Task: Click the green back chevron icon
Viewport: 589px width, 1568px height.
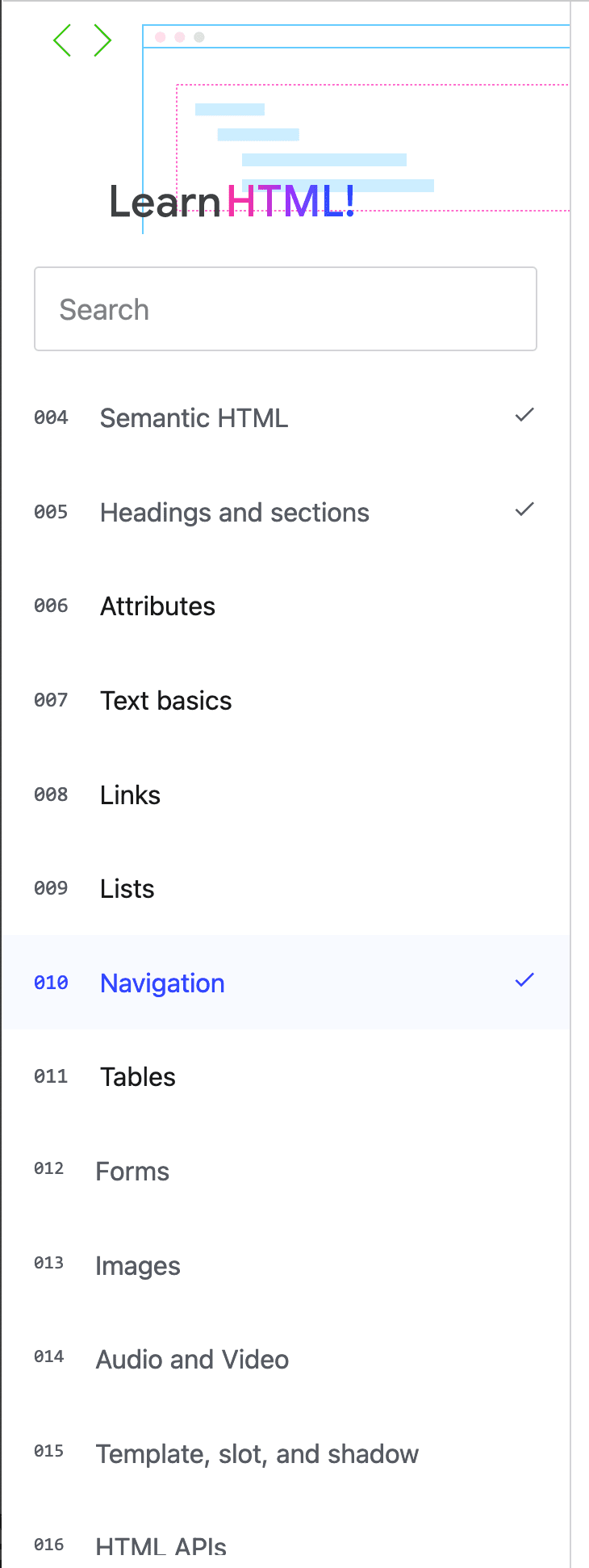Action: tap(63, 39)
